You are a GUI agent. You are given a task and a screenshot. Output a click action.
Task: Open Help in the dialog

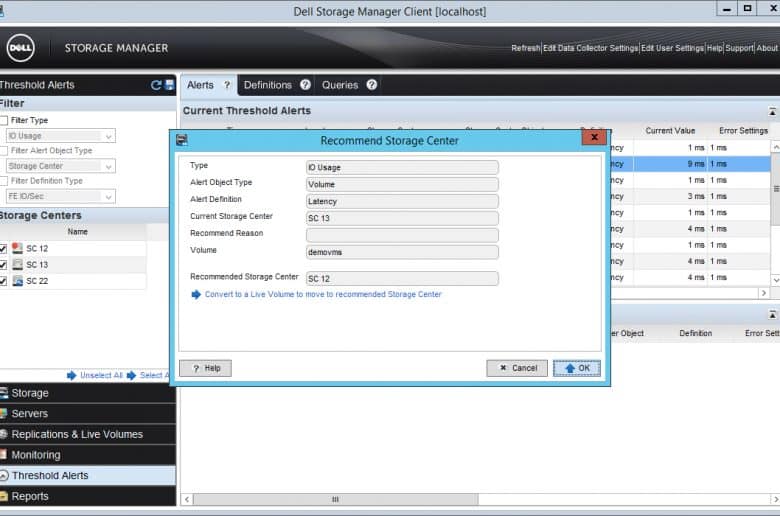205,368
